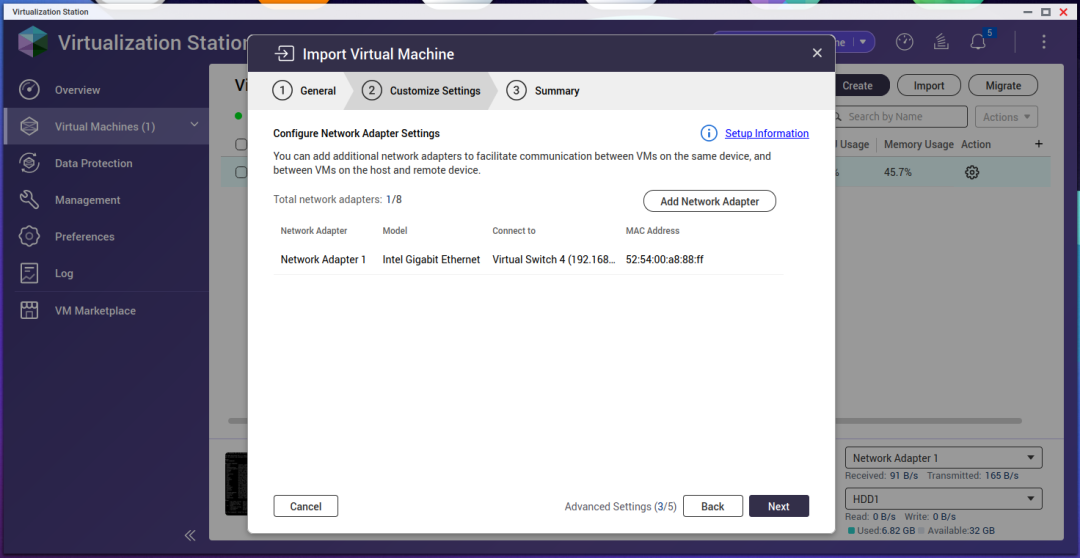Click the MAC address 52:54:00:a8:88:ff
This screenshot has height=558, width=1080.
pos(665,260)
